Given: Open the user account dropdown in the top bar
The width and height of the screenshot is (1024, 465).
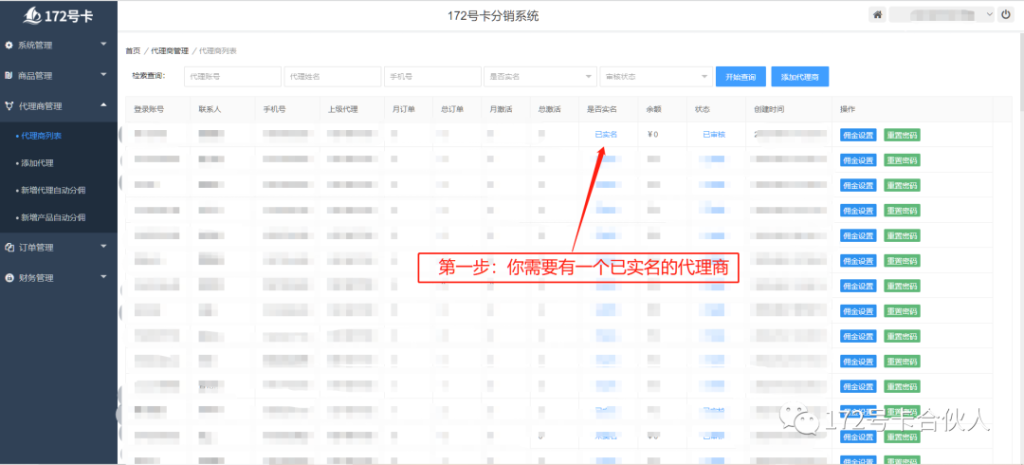Looking at the screenshot, I should (941, 14).
